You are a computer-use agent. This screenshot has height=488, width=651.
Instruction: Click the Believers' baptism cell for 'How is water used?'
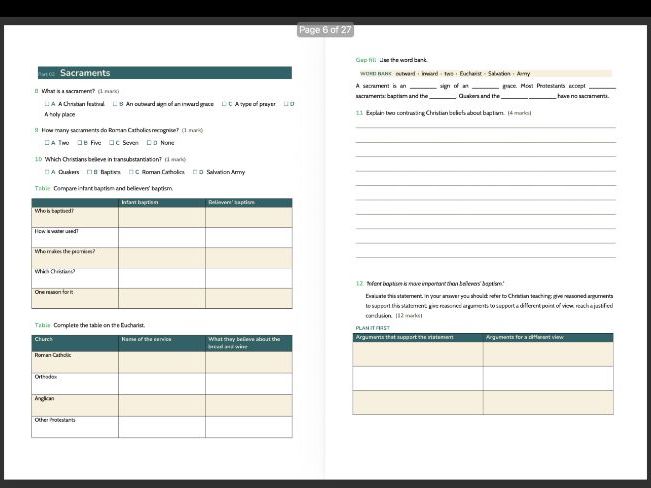tap(249, 238)
